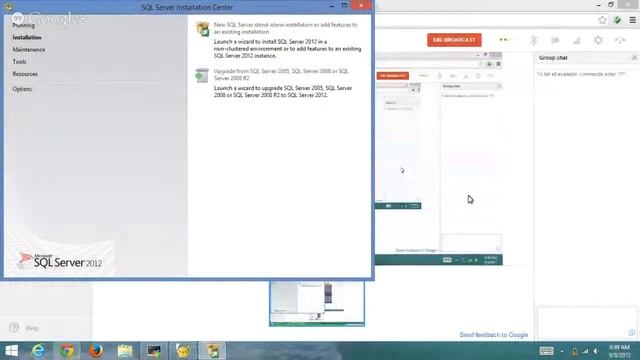This screenshot has width=640, height=360.
Task: Toggle the hangout microphone mute icon
Action: pyautogui.click(x=534, y=40)
